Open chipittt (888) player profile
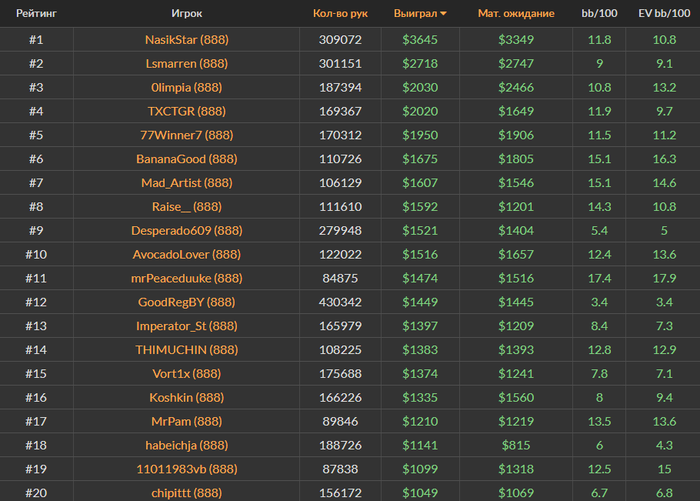 [187, 493]
